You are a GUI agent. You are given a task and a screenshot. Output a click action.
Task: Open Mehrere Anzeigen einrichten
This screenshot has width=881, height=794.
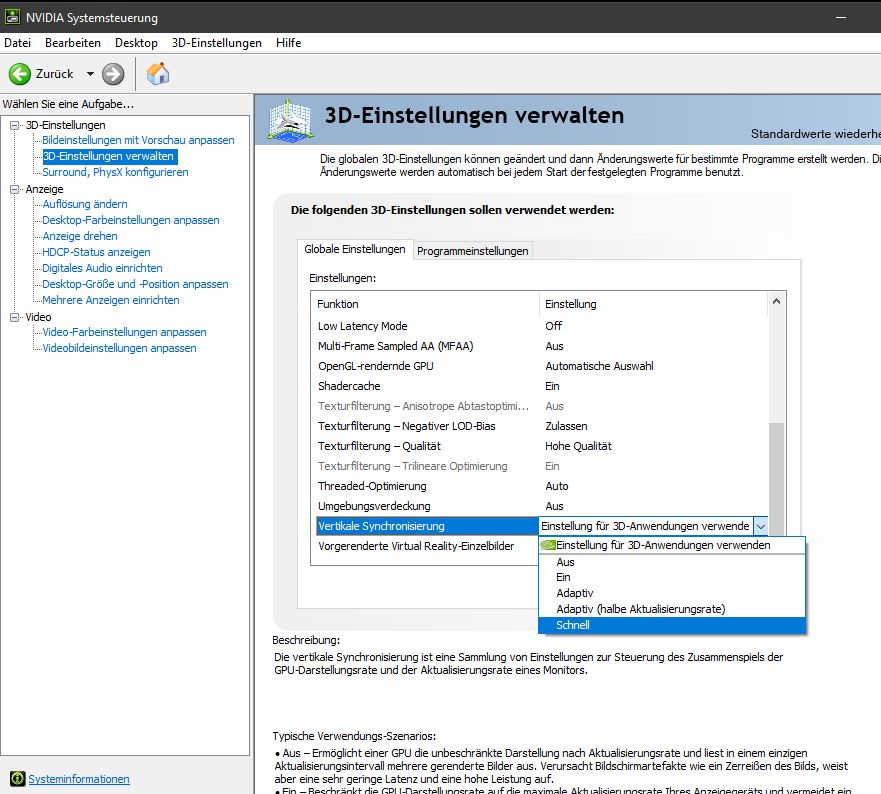[x=111, y=300]
